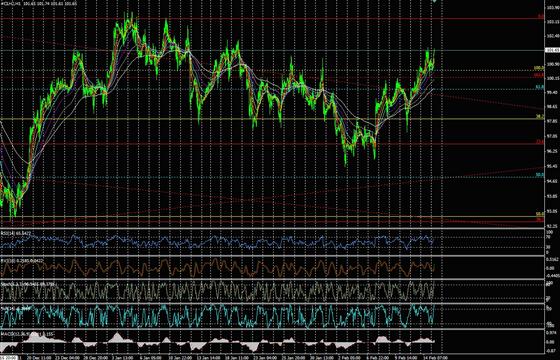Click the 103.15 price scale value

(x=552, y=22)
